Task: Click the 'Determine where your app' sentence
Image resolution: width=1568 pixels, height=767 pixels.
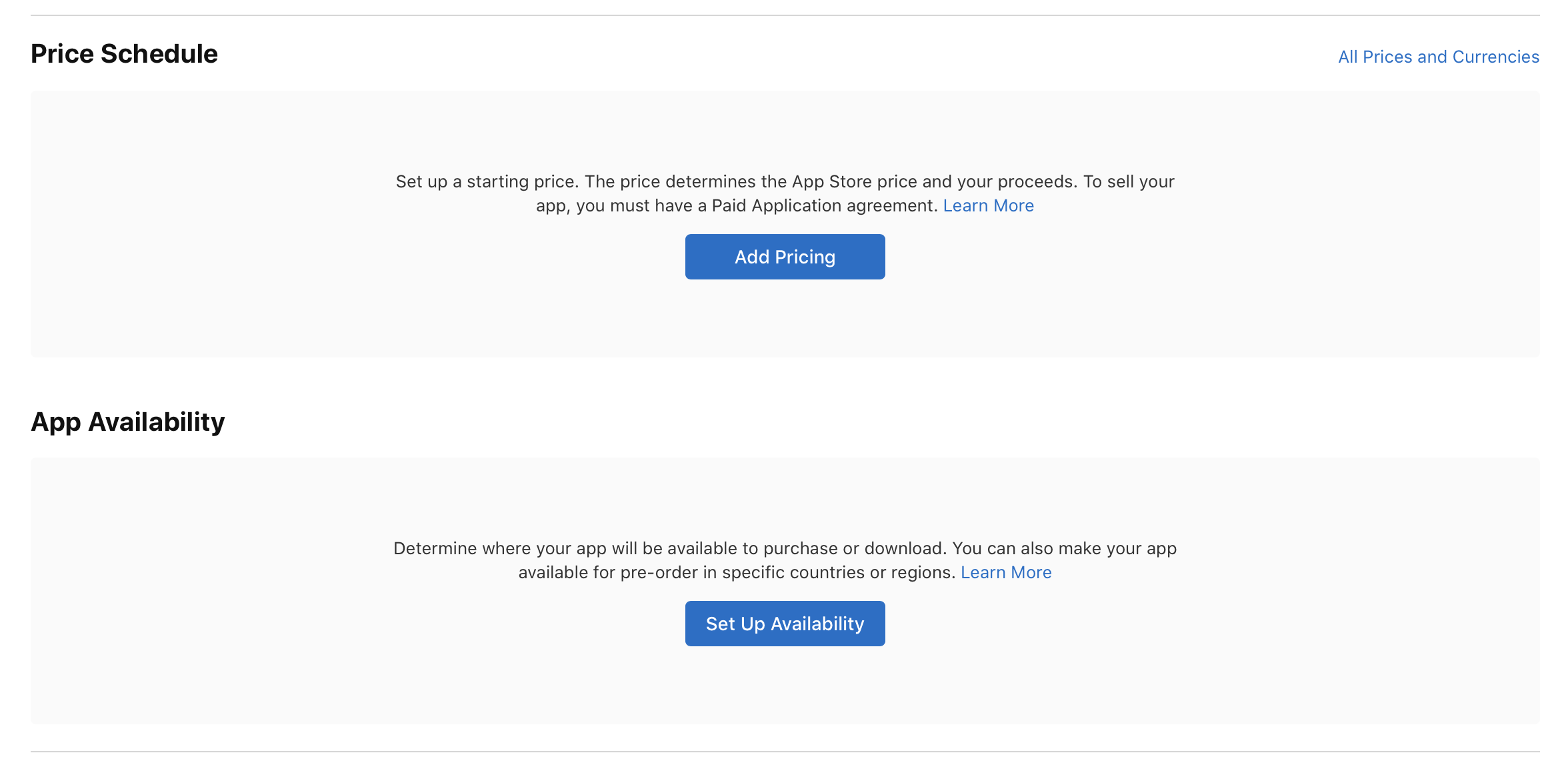Action: pos(500,548)
